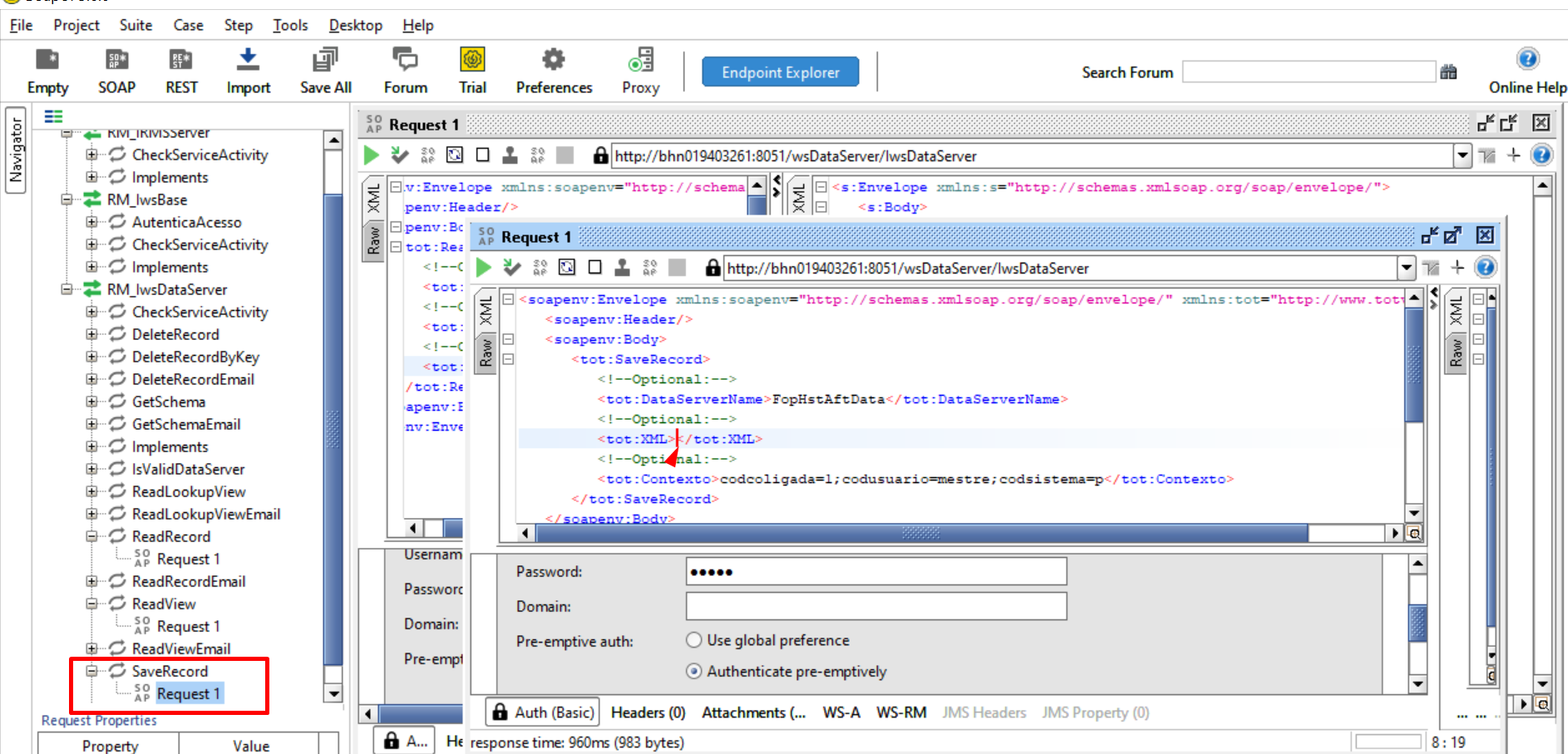Collapse the ReadRecord tree node
This screenshot has width=1568, height=754.
click(x=91, y=536)
